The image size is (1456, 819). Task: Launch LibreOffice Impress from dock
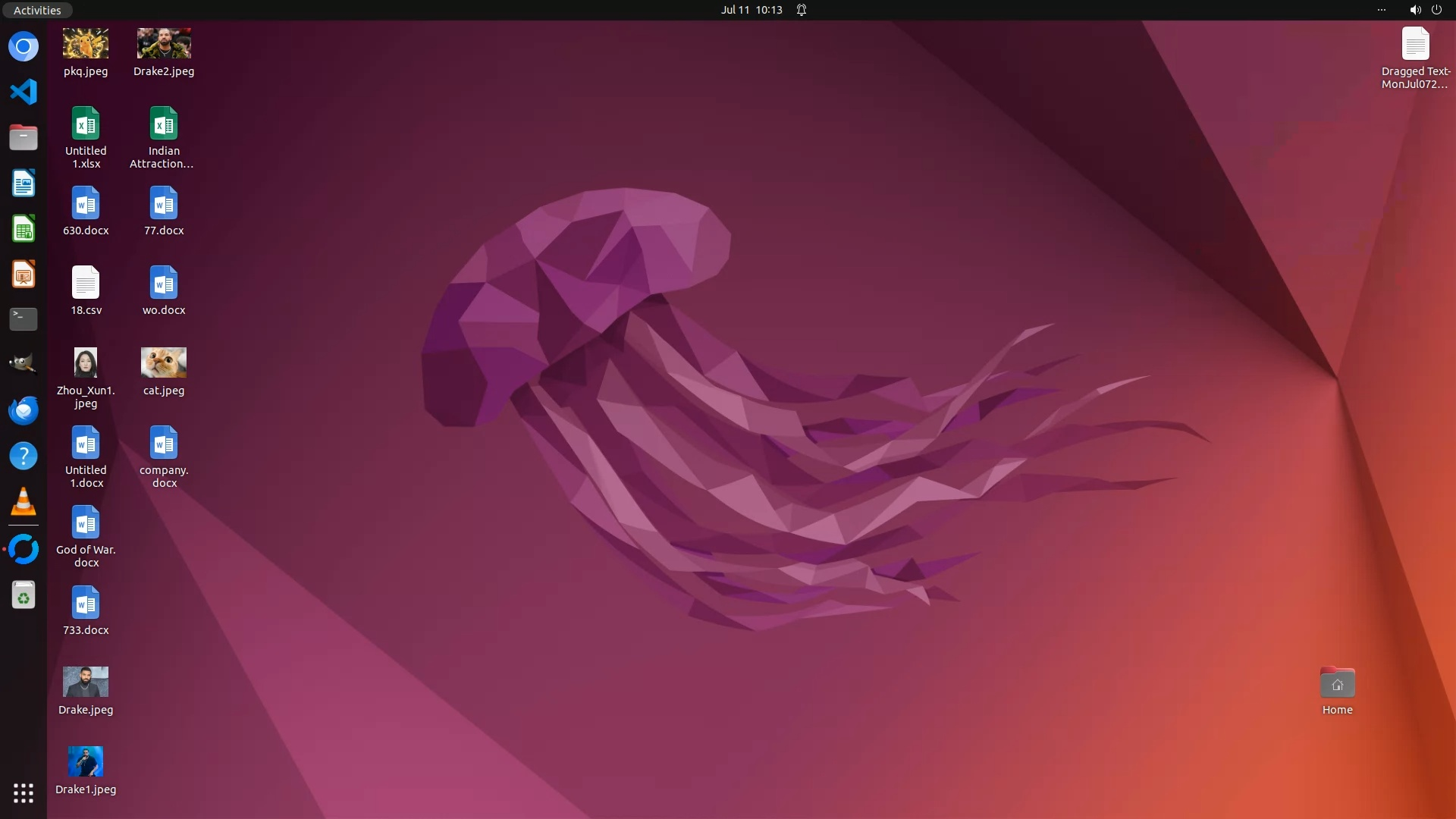pos(24,275)
